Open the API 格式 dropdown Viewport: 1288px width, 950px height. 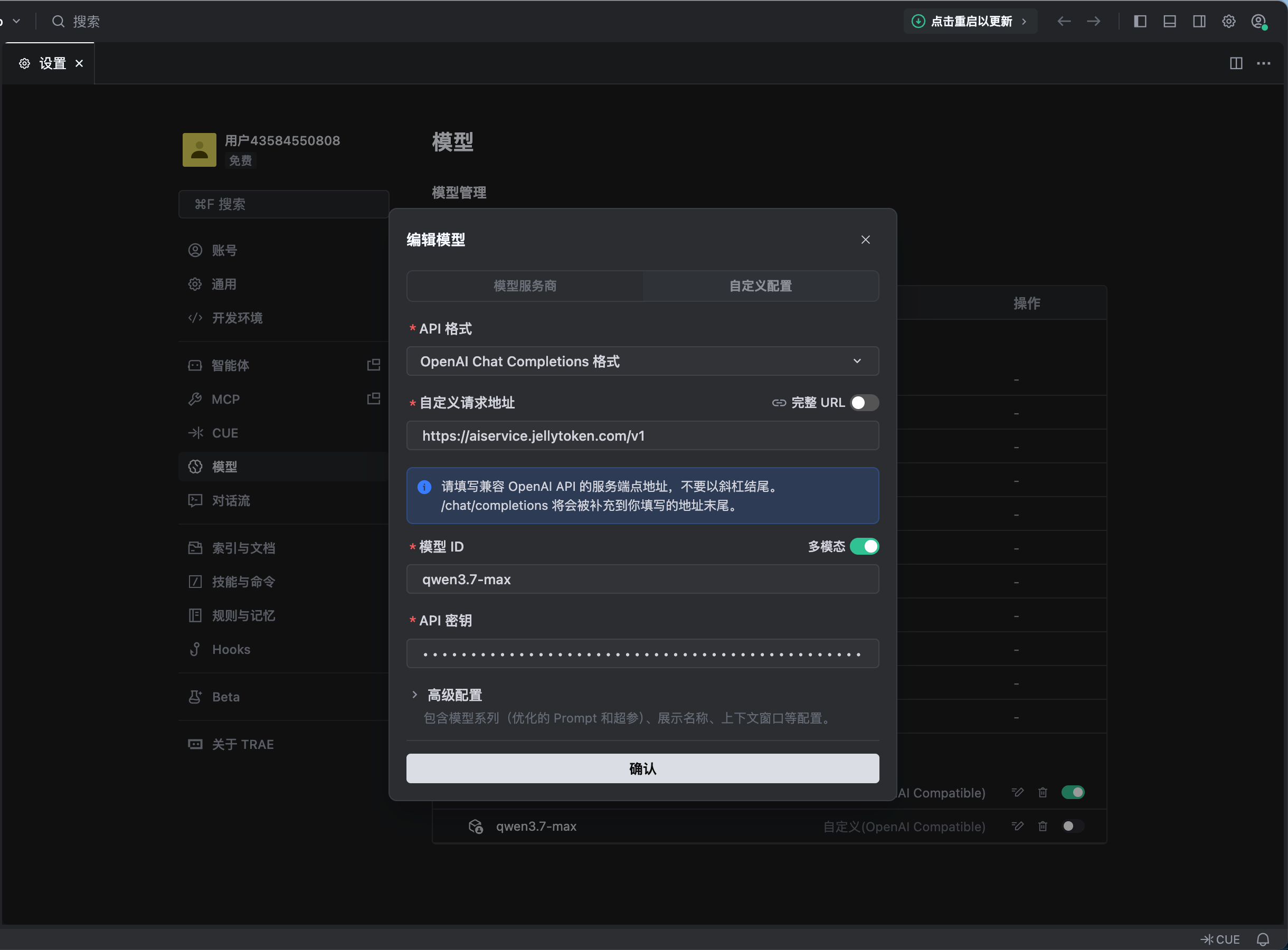tap(642, 361)
